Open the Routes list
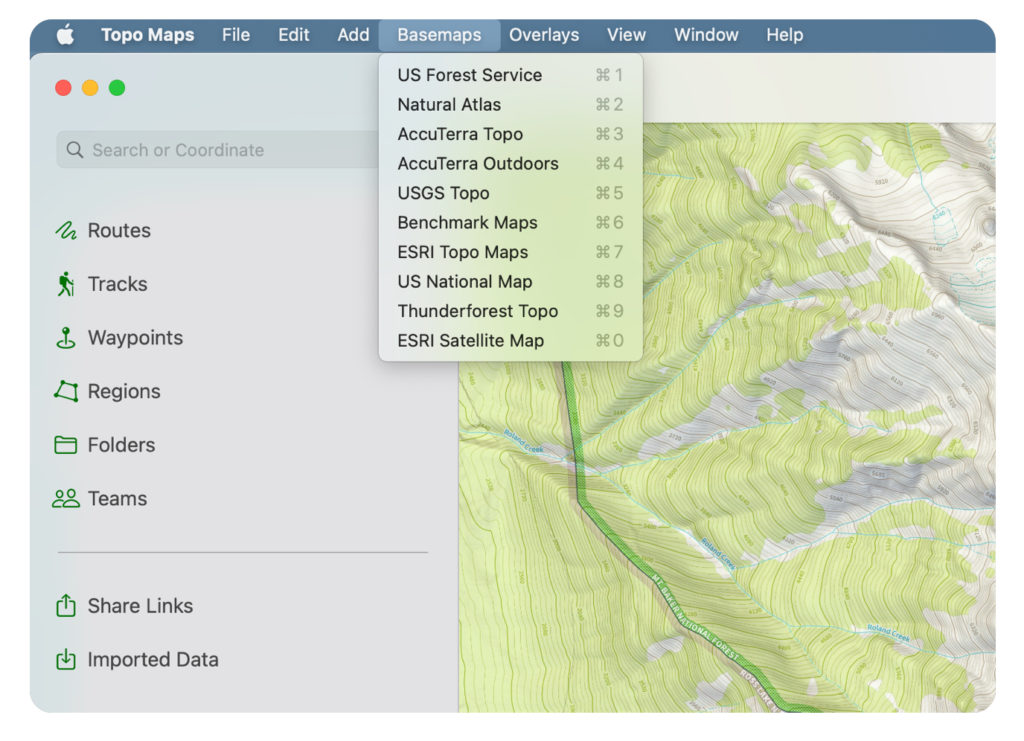Viewport: 1024px width, 741px height. (119, 230)
